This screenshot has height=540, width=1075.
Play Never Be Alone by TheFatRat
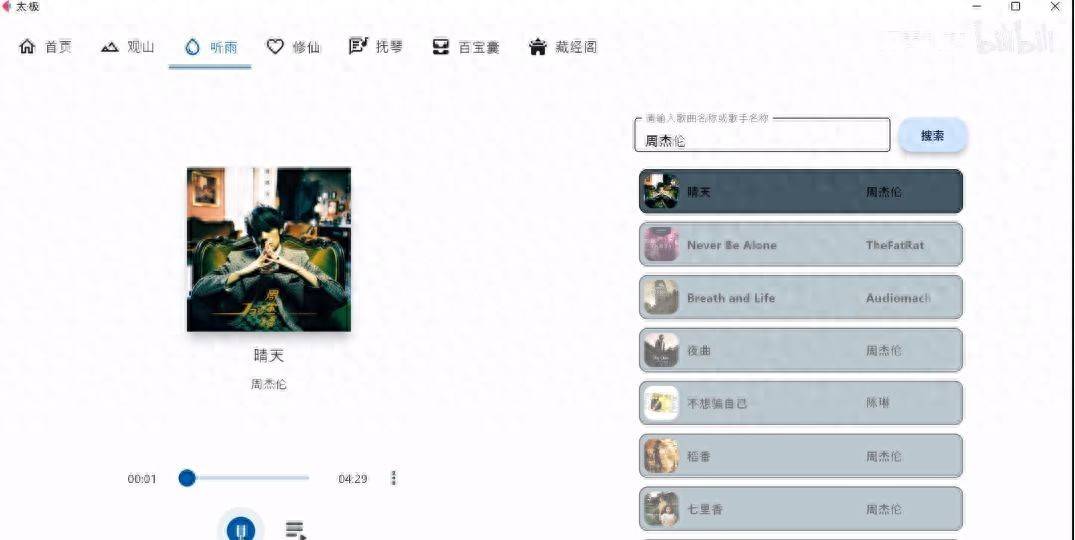801,245
